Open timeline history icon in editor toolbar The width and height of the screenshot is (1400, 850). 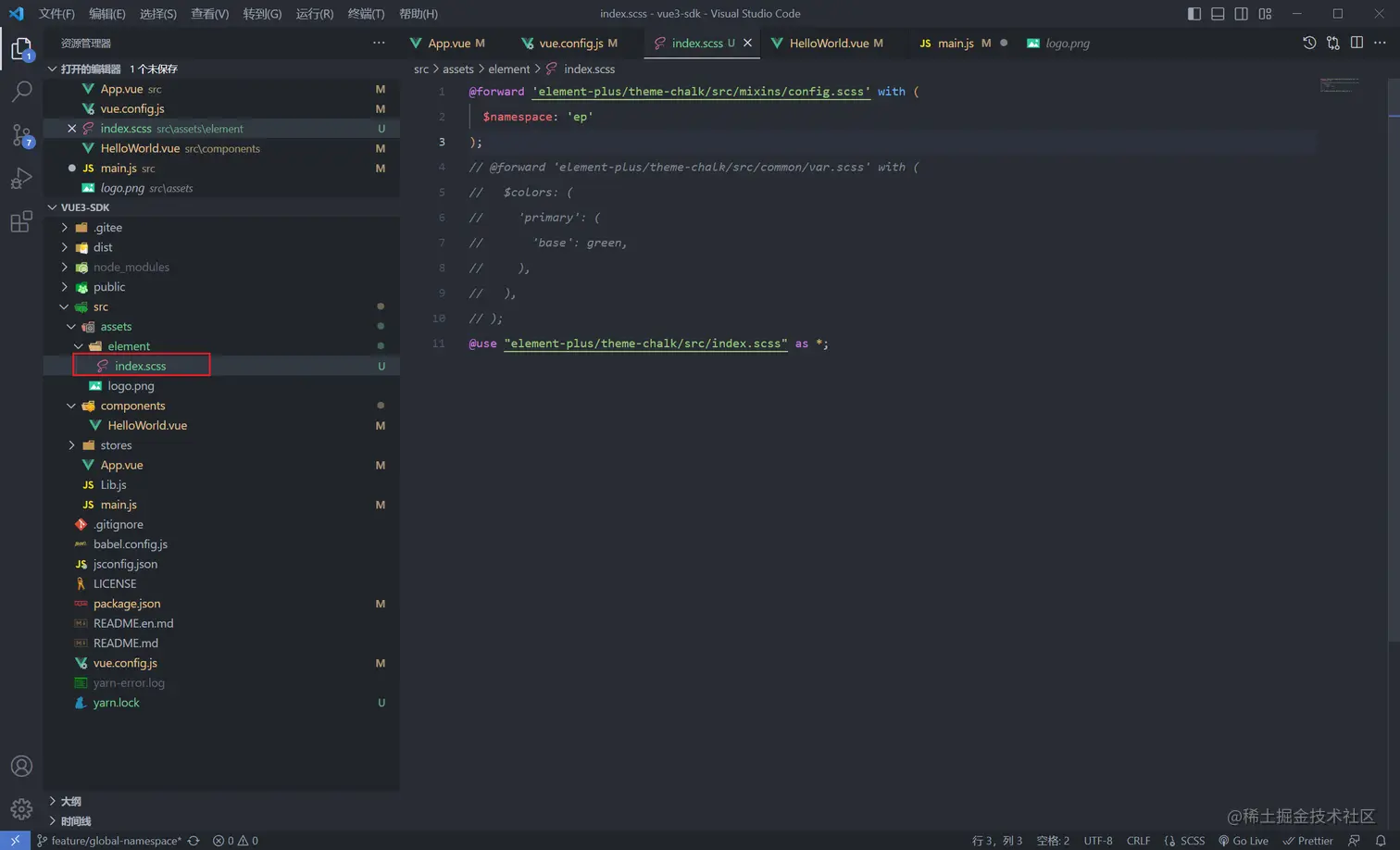1309,43
